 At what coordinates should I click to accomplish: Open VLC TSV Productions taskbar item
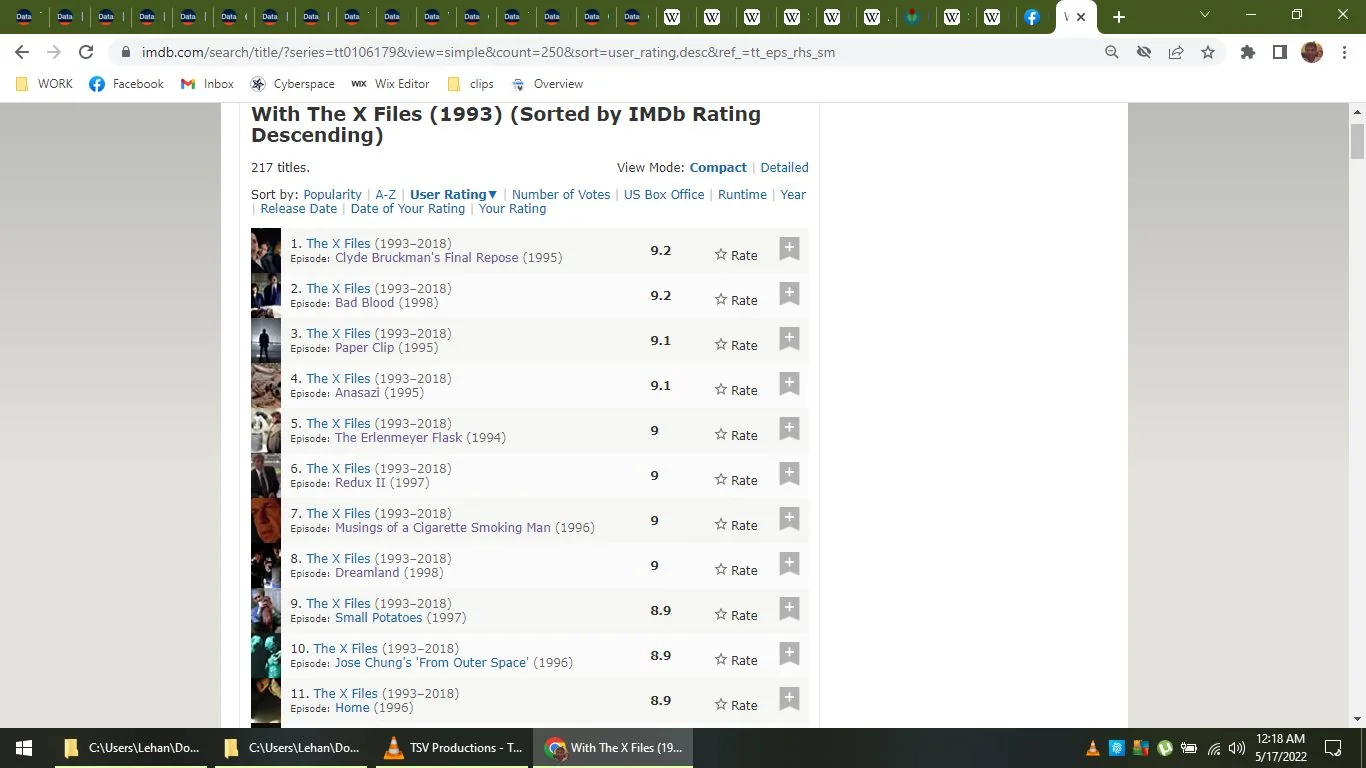pyautogui.click(x=453, y=748)
